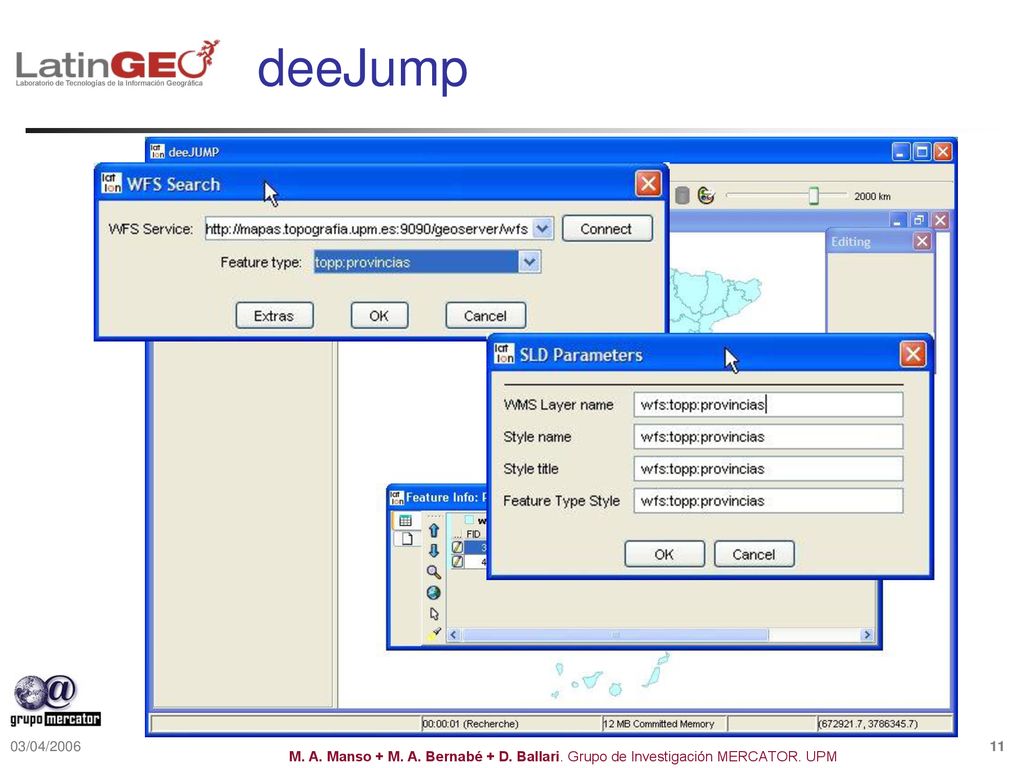Viewport: 1024px width, 768px height.
Task: Click OK in the SLD Parameters dialog
Action: pyautogui.click(x=664, y=554)
